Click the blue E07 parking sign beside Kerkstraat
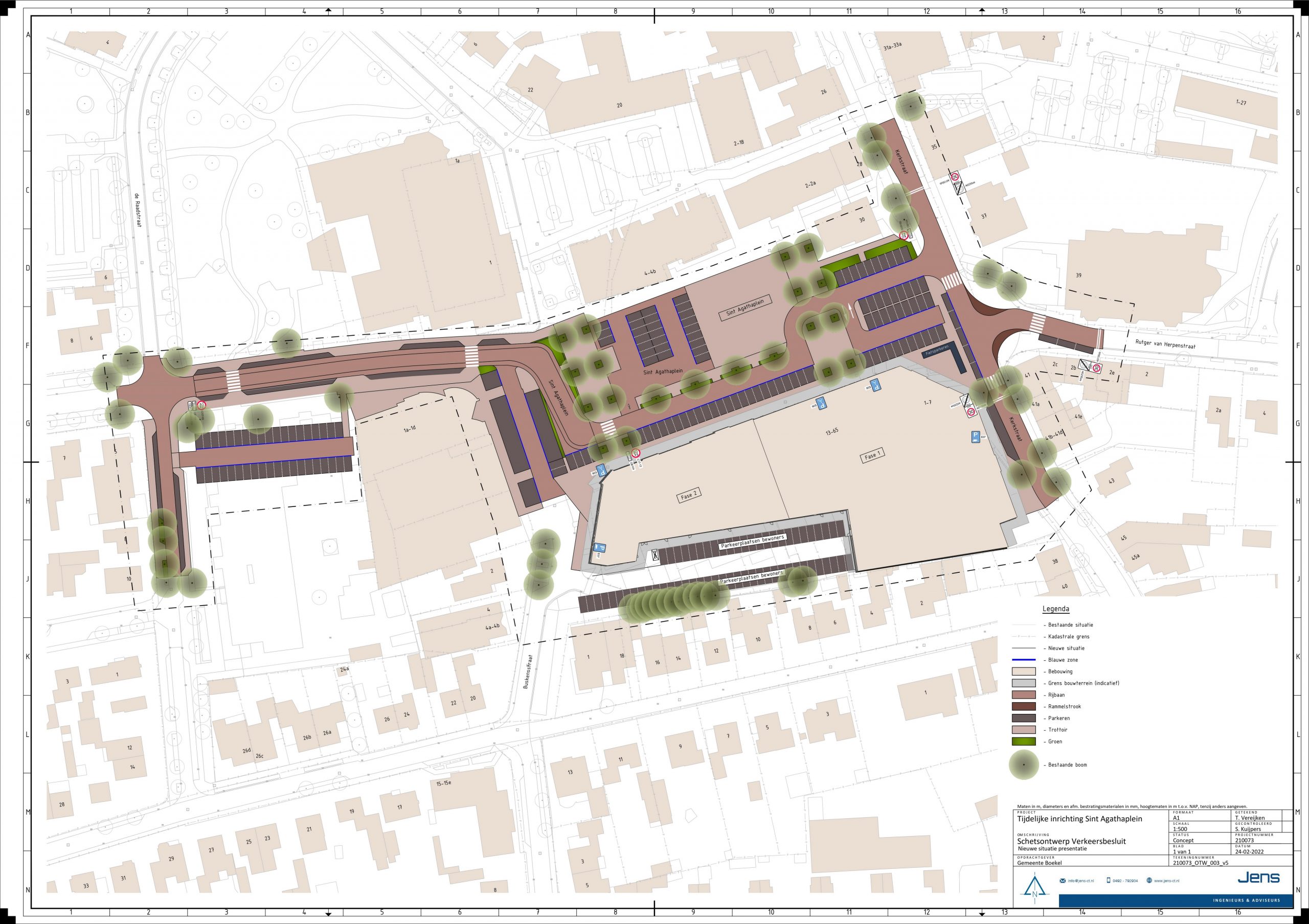1309x924 pixels. pos(976,437)
